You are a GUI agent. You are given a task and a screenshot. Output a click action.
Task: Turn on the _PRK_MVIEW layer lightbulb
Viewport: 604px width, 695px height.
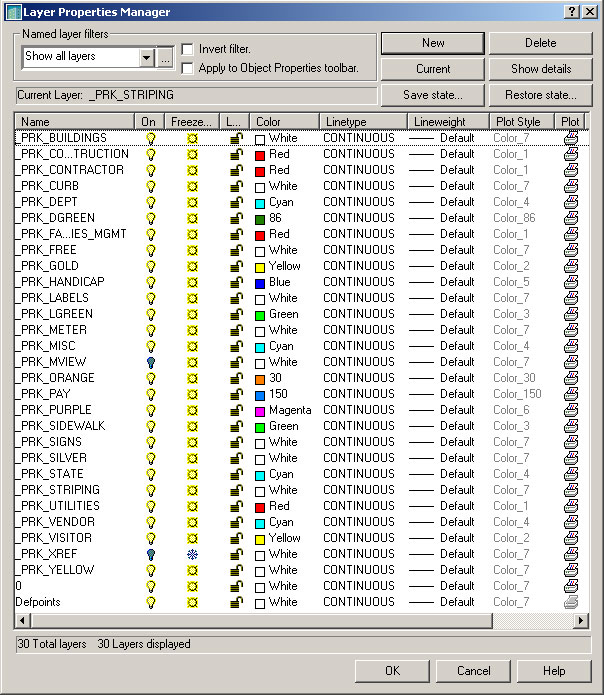pos(151,362)
